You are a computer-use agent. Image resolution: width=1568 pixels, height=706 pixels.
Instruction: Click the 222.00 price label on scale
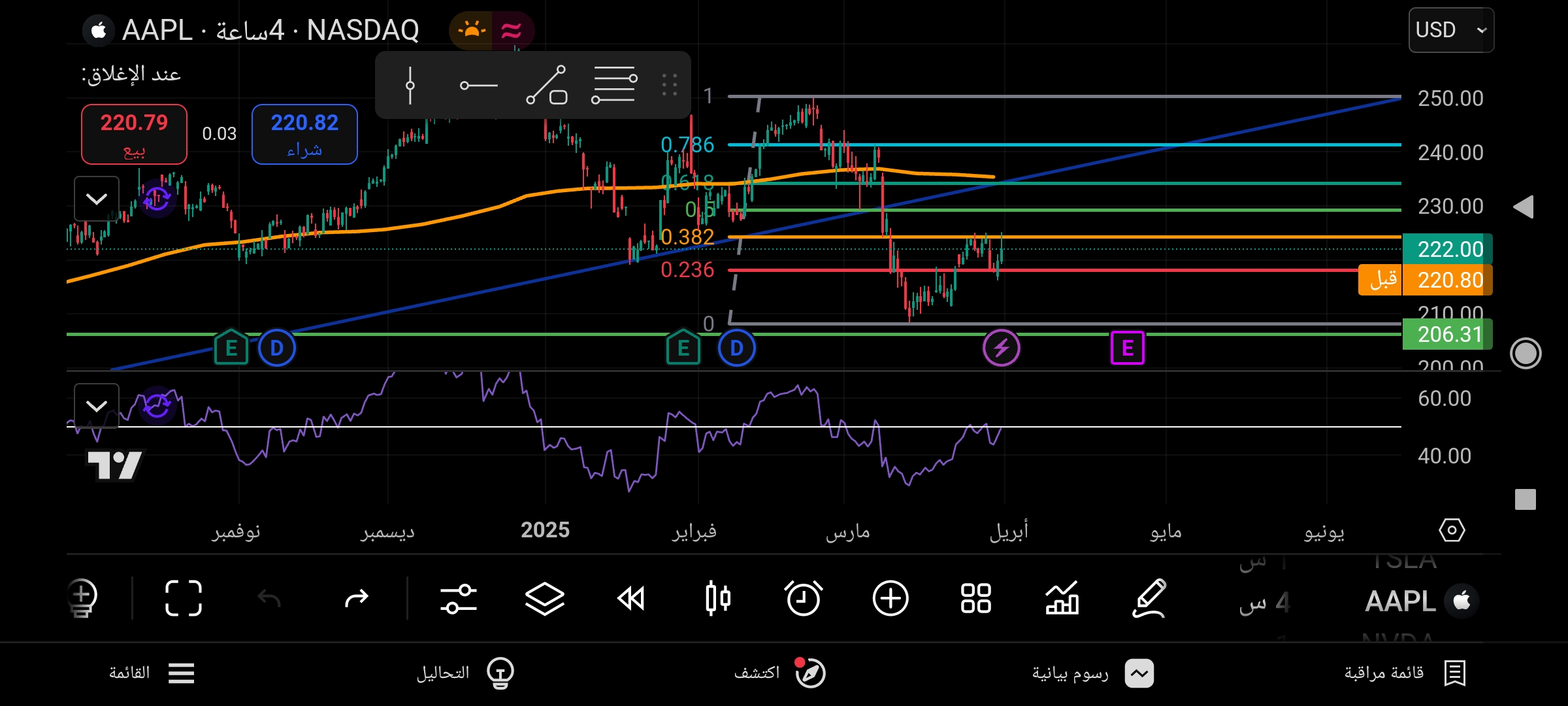click(1448, 249)
